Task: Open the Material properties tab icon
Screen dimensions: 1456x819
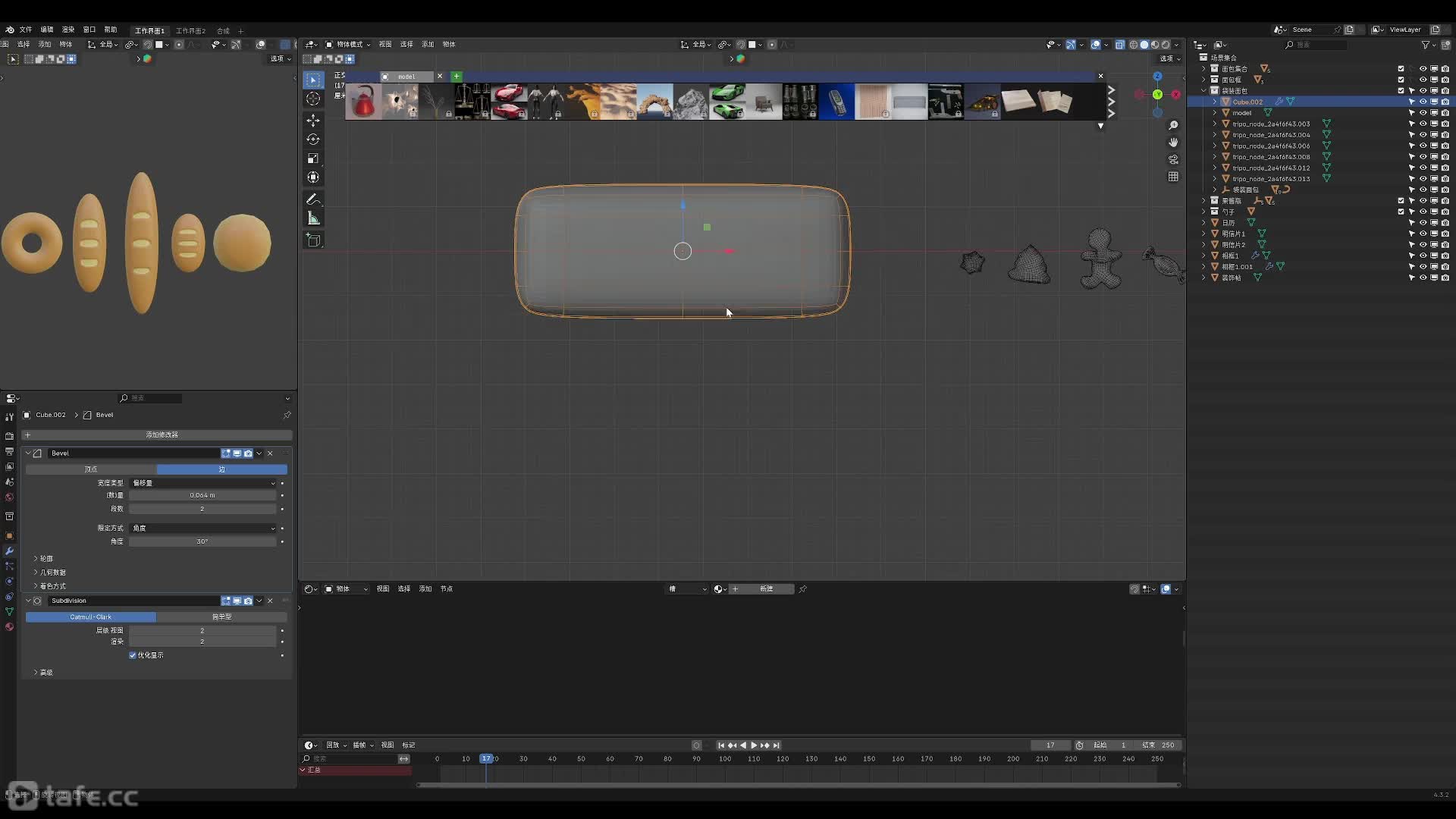Action: tap(9, 627)
